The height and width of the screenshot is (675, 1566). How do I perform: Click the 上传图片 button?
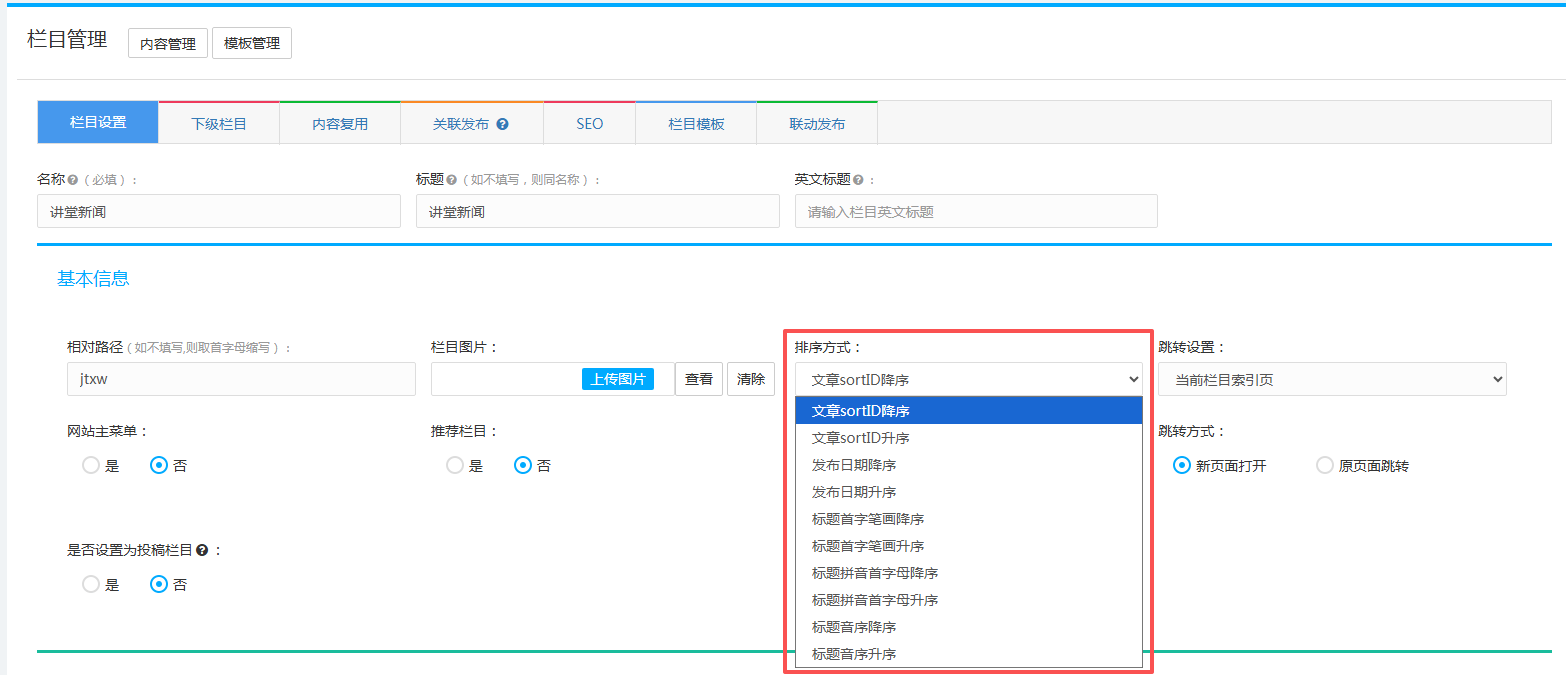click(x=618, y=379)
